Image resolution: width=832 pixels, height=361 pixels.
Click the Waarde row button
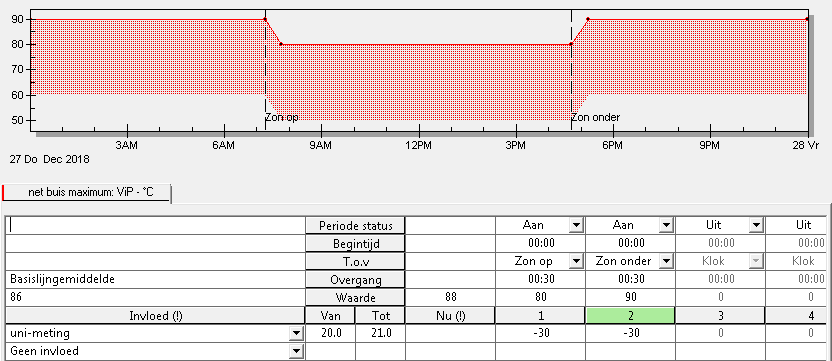coord(356,297)
